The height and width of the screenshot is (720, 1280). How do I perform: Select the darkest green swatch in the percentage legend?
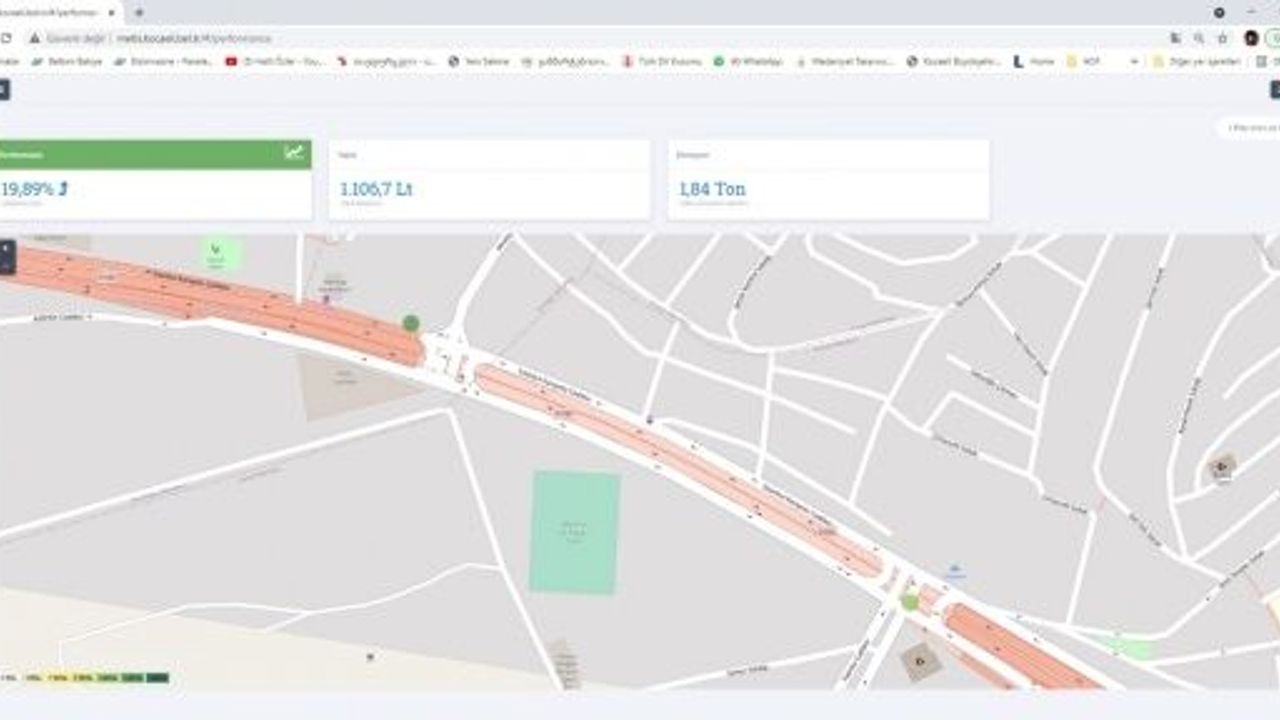[x=160, y=676]
